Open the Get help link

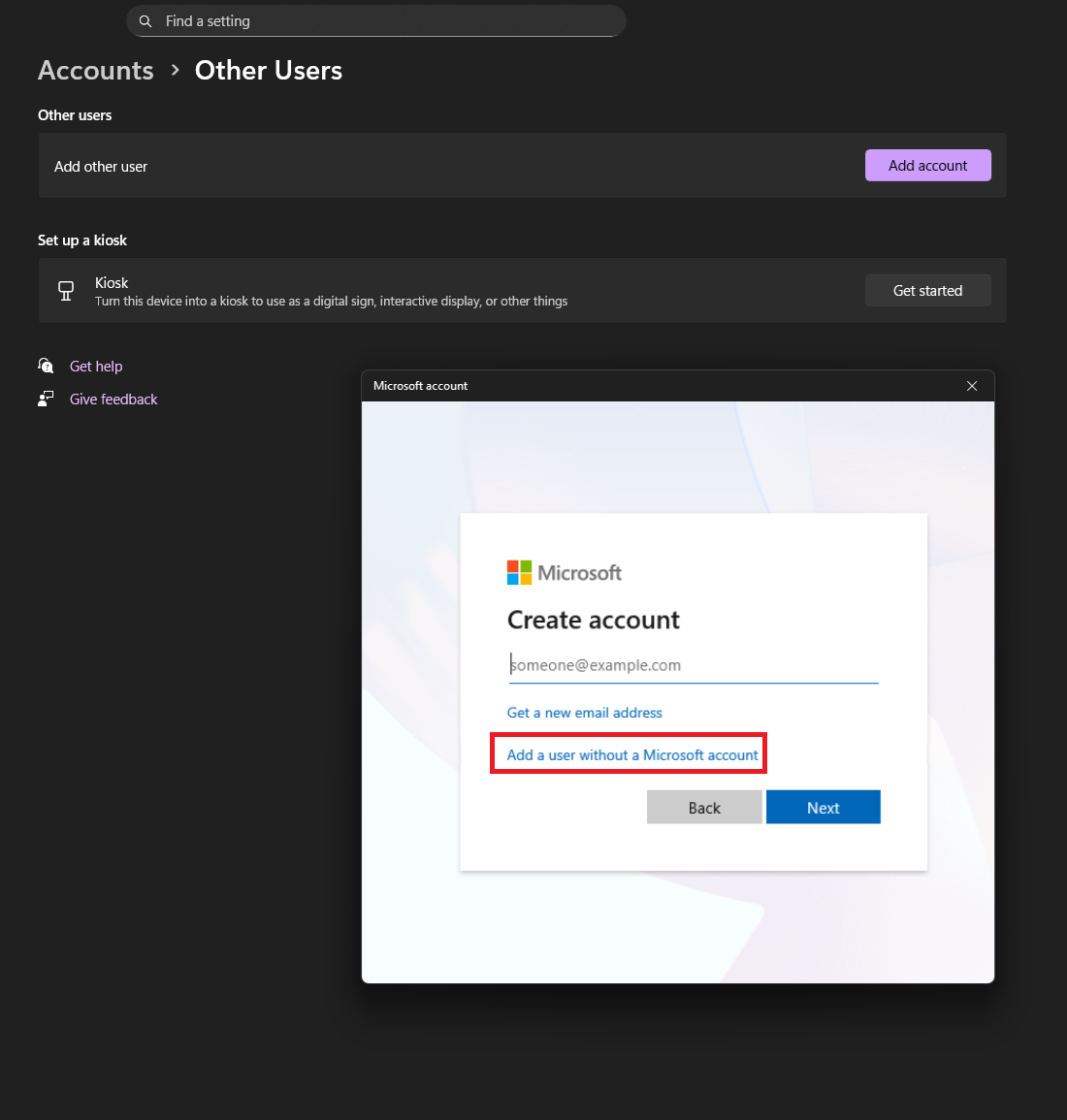(96, 366)
